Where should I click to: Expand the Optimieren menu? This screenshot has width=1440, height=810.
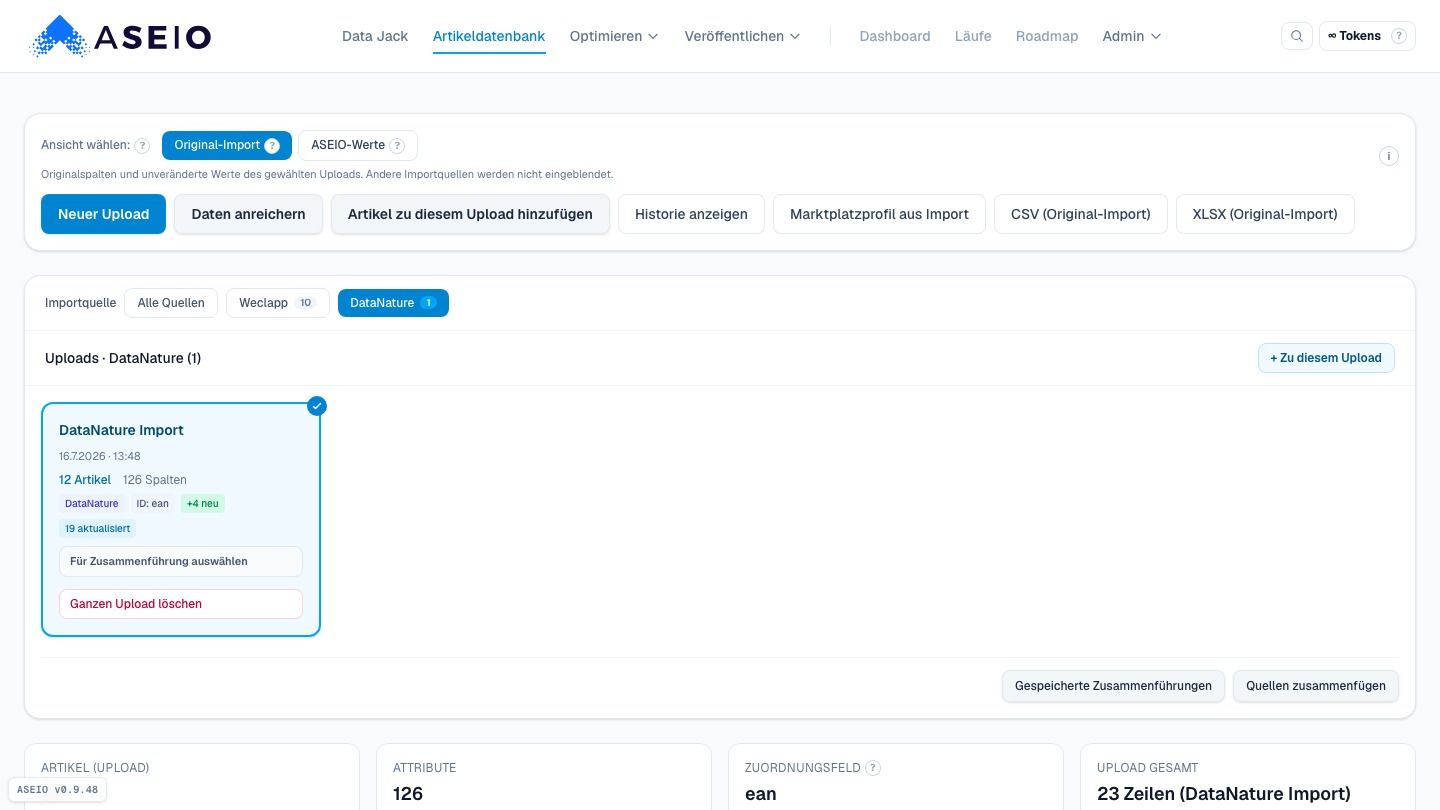pyautogui.click(x=614, y=36)
